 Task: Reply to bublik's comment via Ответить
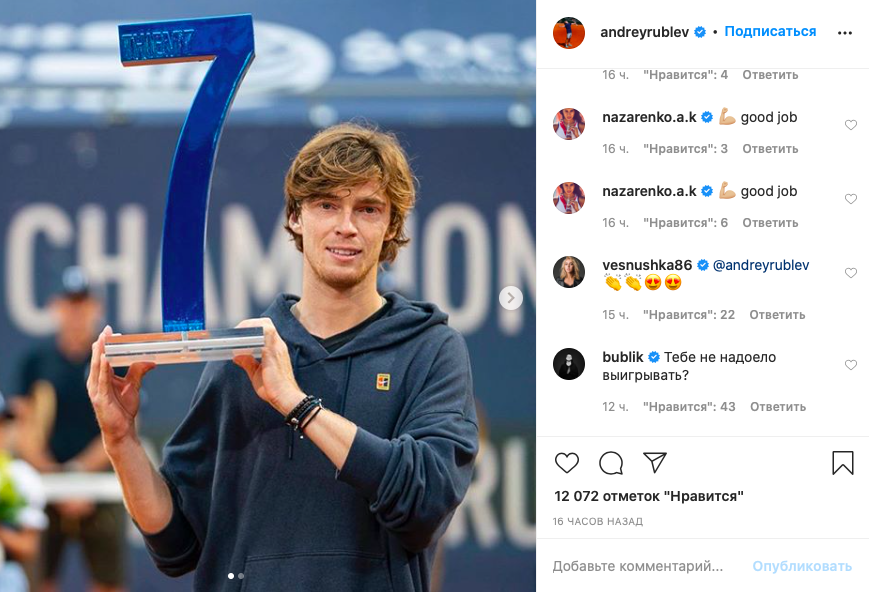pyautogui.click(x=778, y=407)
